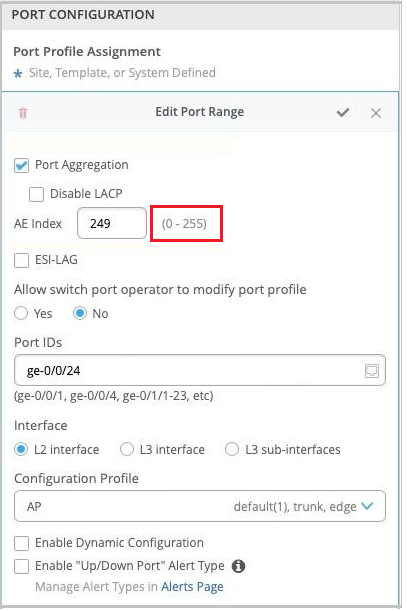Enable Disable LACP checkbox

(x=36, y=194)
